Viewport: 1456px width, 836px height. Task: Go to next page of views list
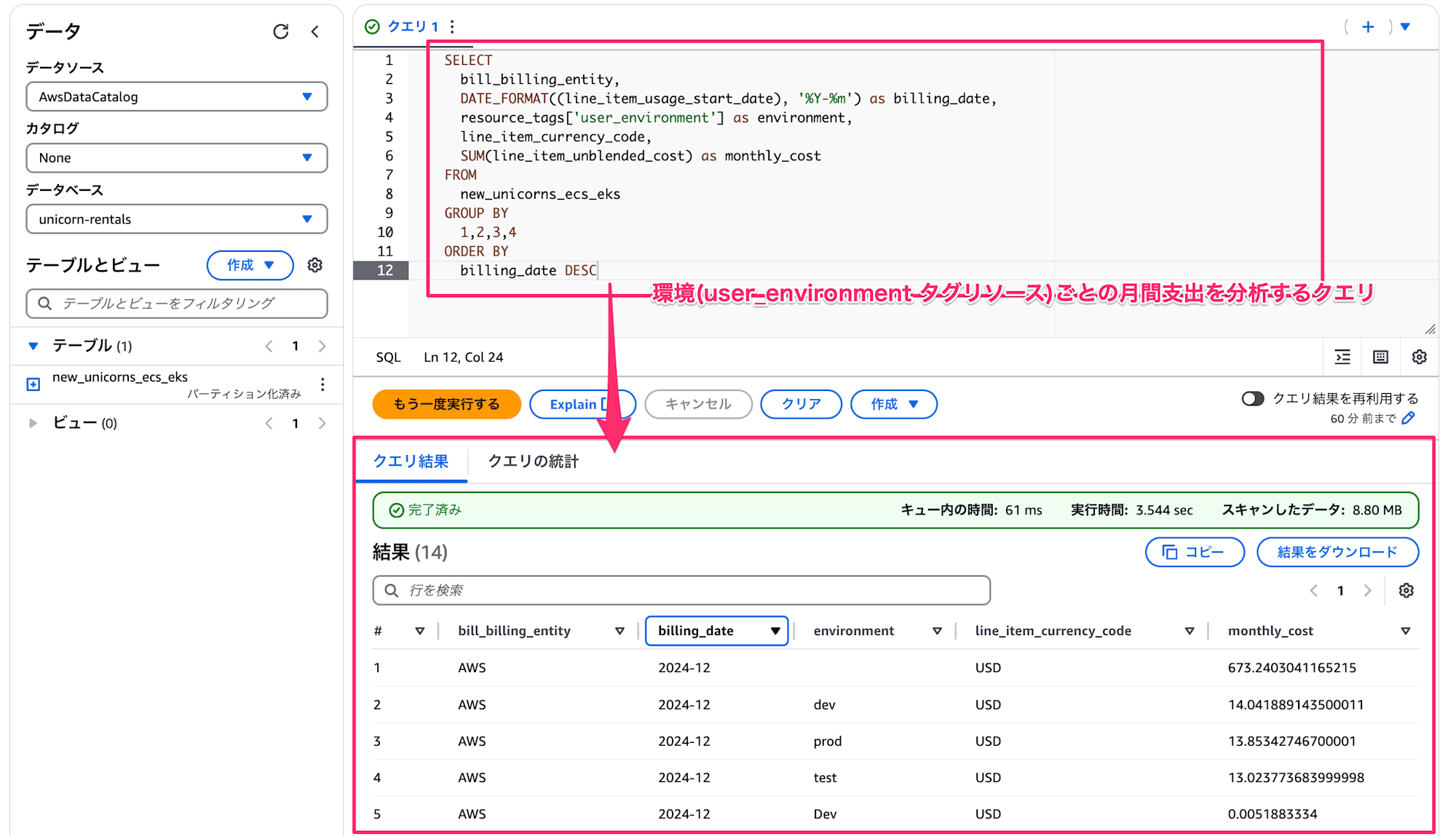pyautogui.click(x=322, y=423)
